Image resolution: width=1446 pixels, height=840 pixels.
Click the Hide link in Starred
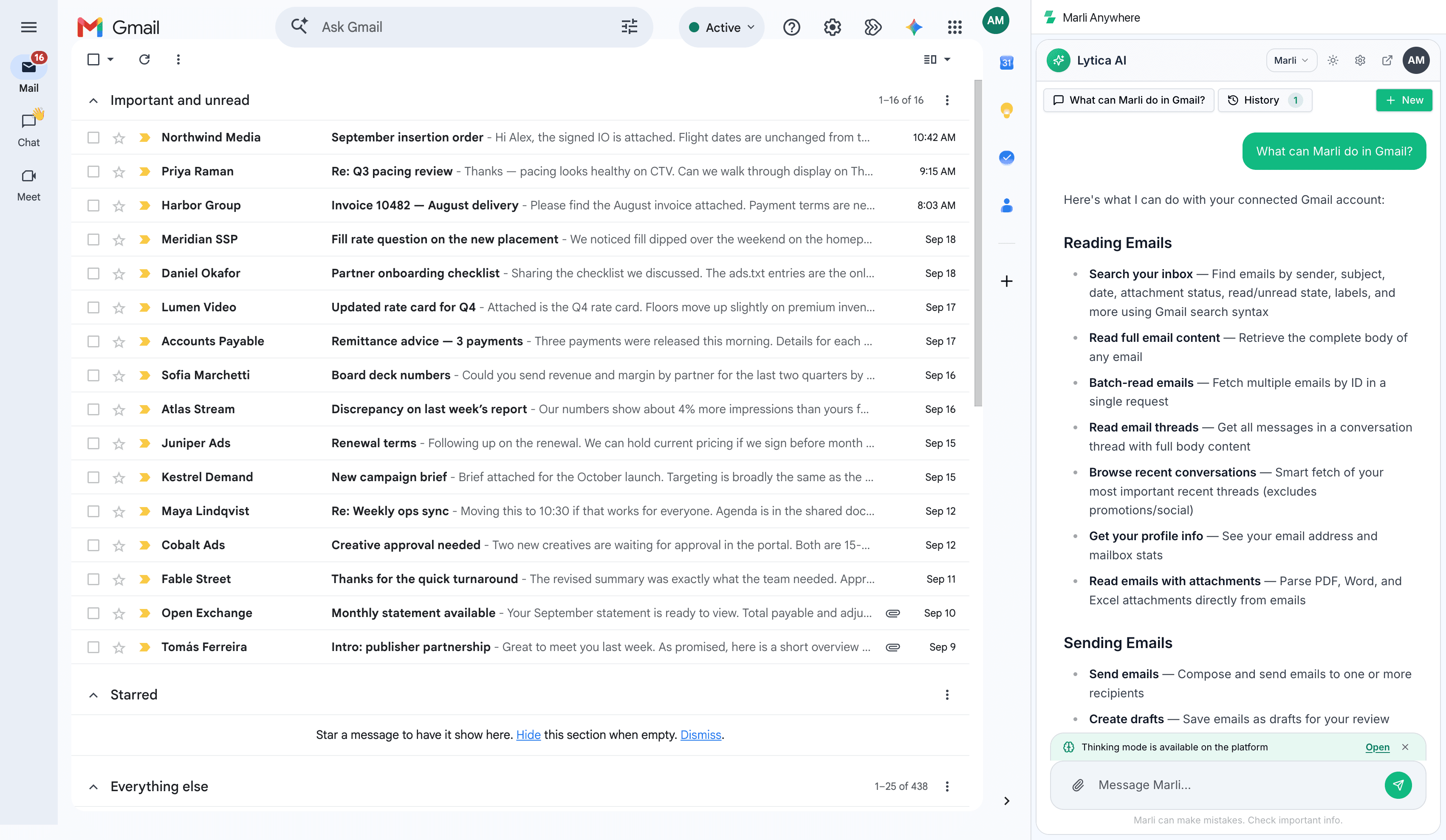(x=528, y=734)
